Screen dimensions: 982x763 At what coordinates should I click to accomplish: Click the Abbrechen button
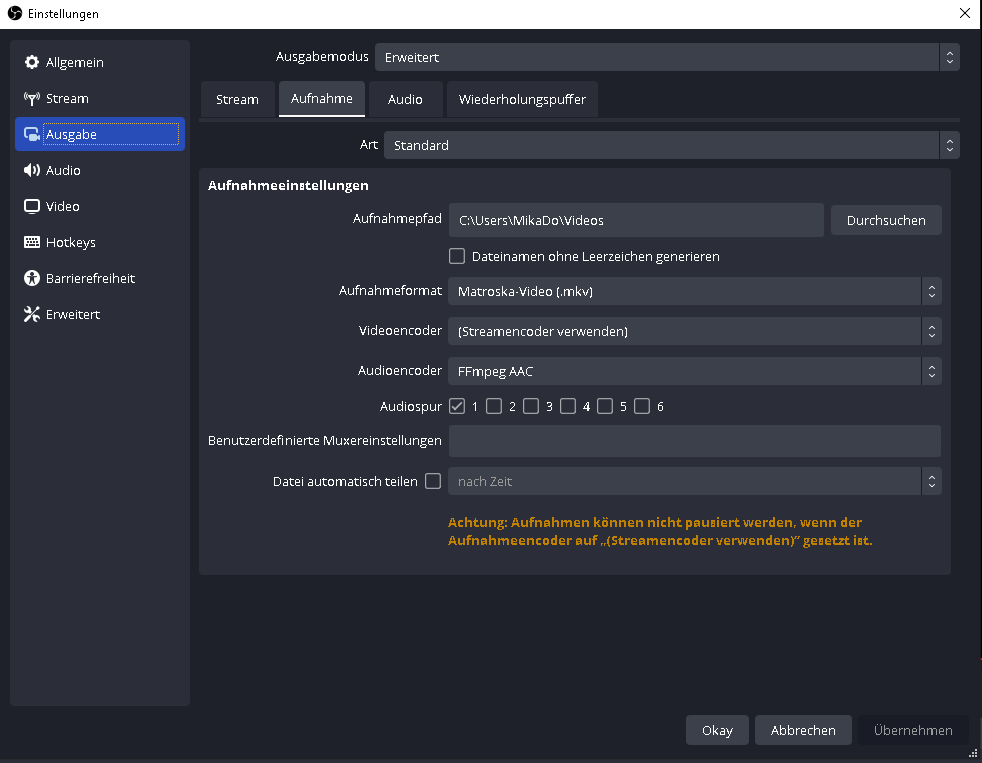coord(803,730)
